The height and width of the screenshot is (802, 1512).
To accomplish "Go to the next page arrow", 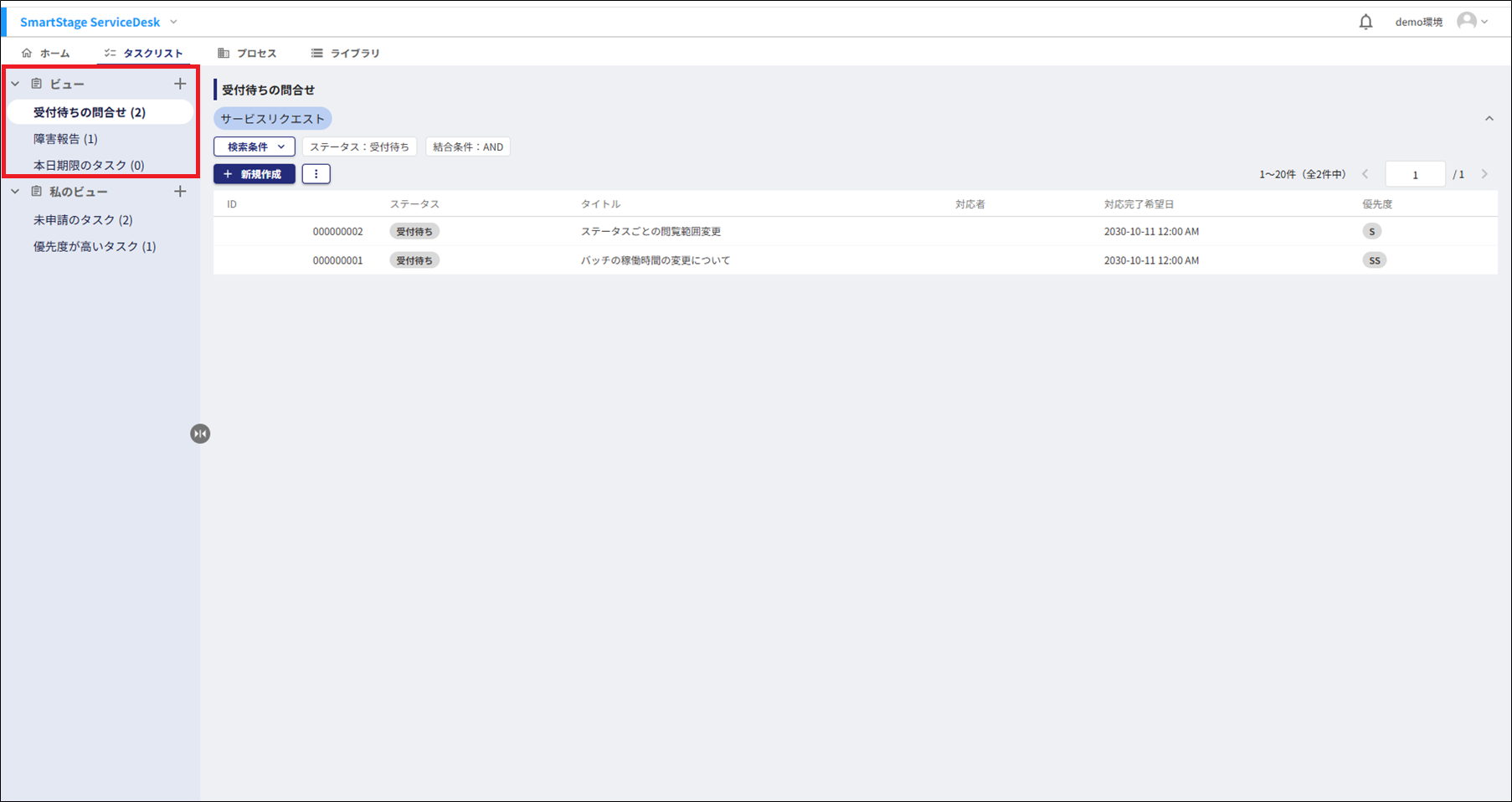I will pos(1484,174).
